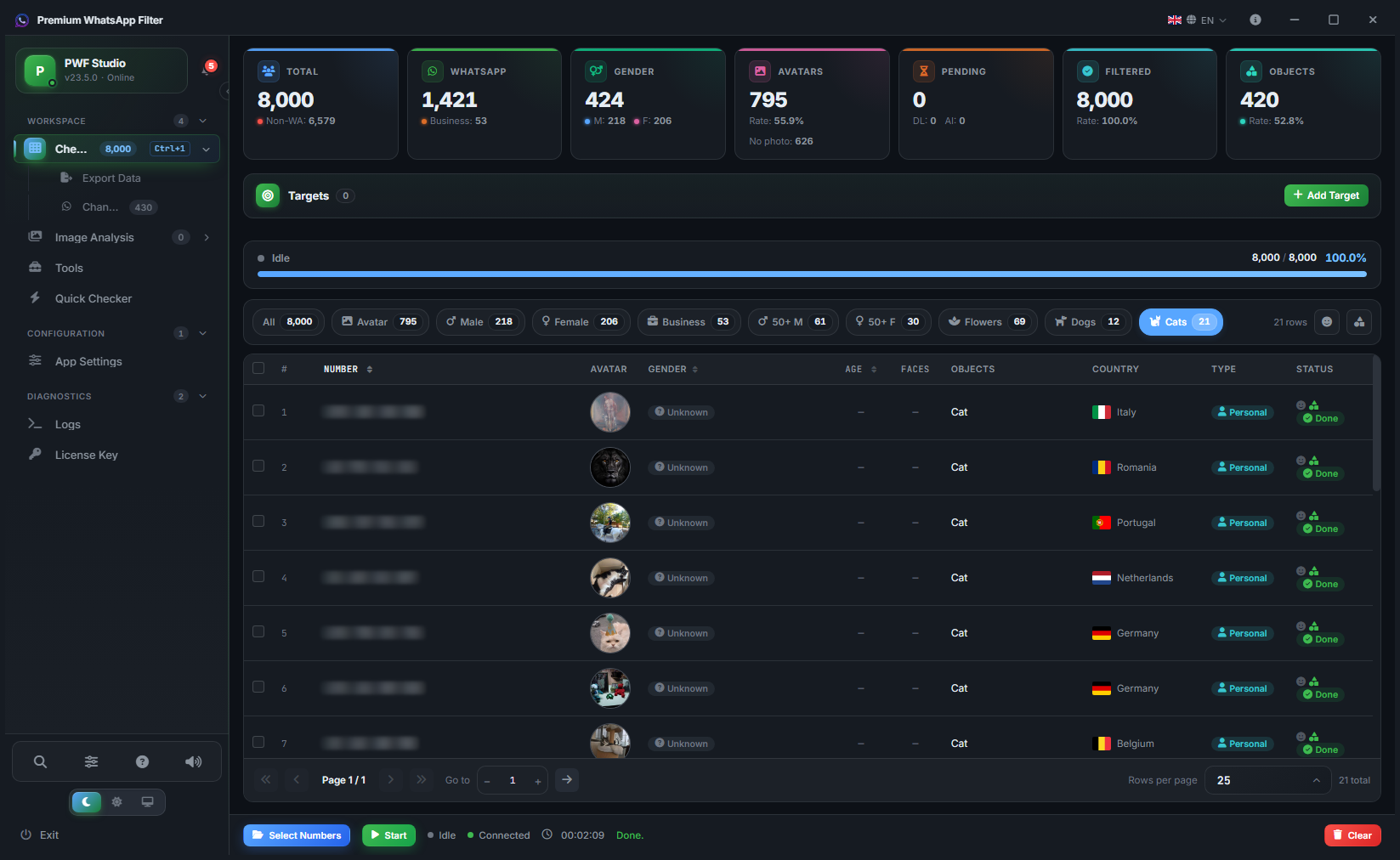1400x860 pixels.
Task: Select the Flowers 69 filter tab
Action: point(988,322)
